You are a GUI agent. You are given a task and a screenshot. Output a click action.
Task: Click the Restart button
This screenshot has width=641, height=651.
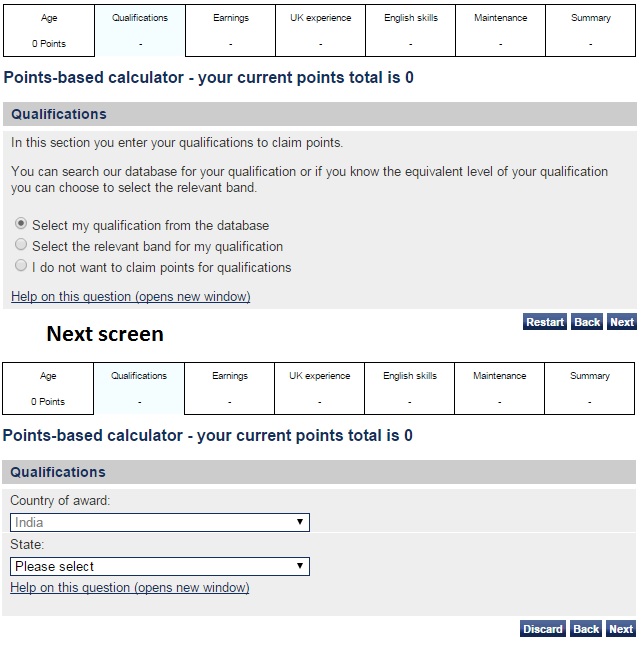(x=545, y=322)
